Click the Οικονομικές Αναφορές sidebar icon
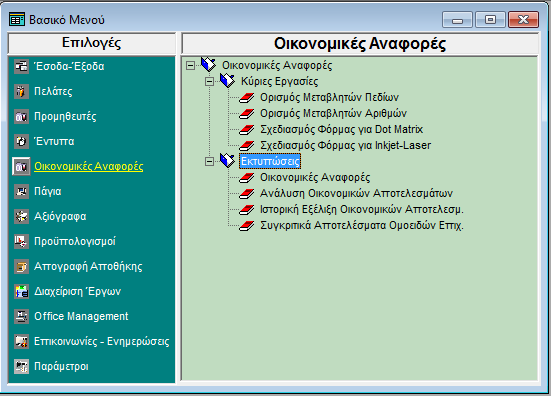Screen dimensions: 551x396 (21, 166)
